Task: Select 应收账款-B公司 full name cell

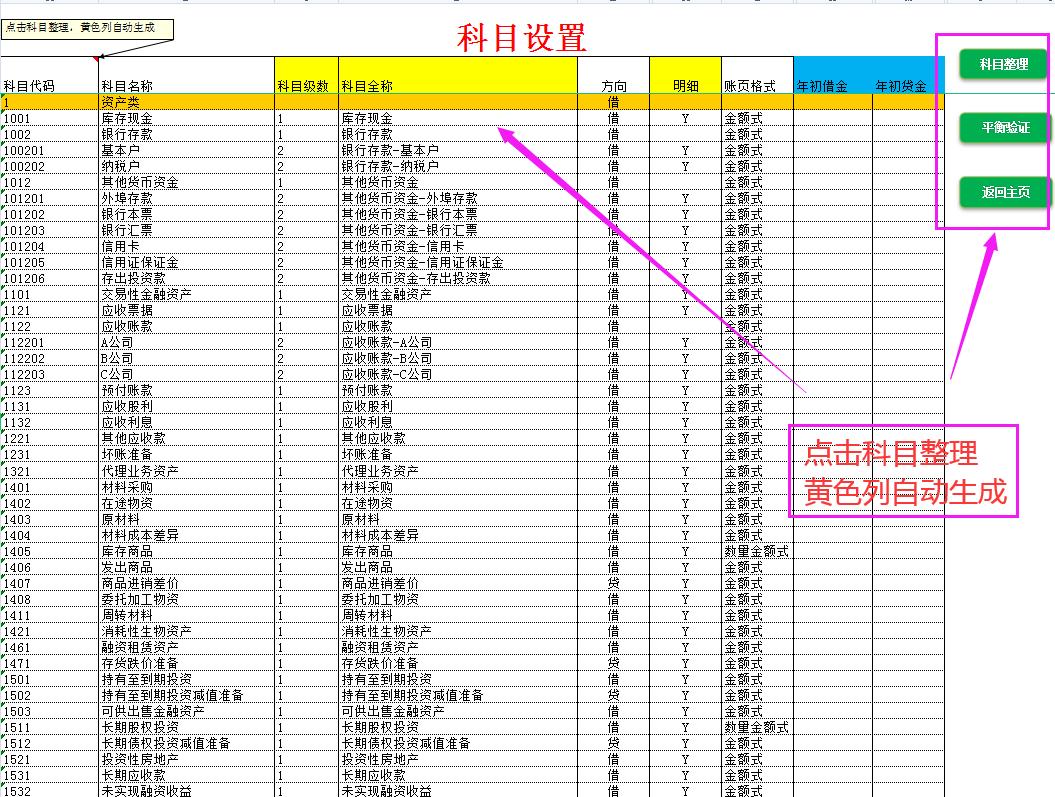Action: (458, 358)
